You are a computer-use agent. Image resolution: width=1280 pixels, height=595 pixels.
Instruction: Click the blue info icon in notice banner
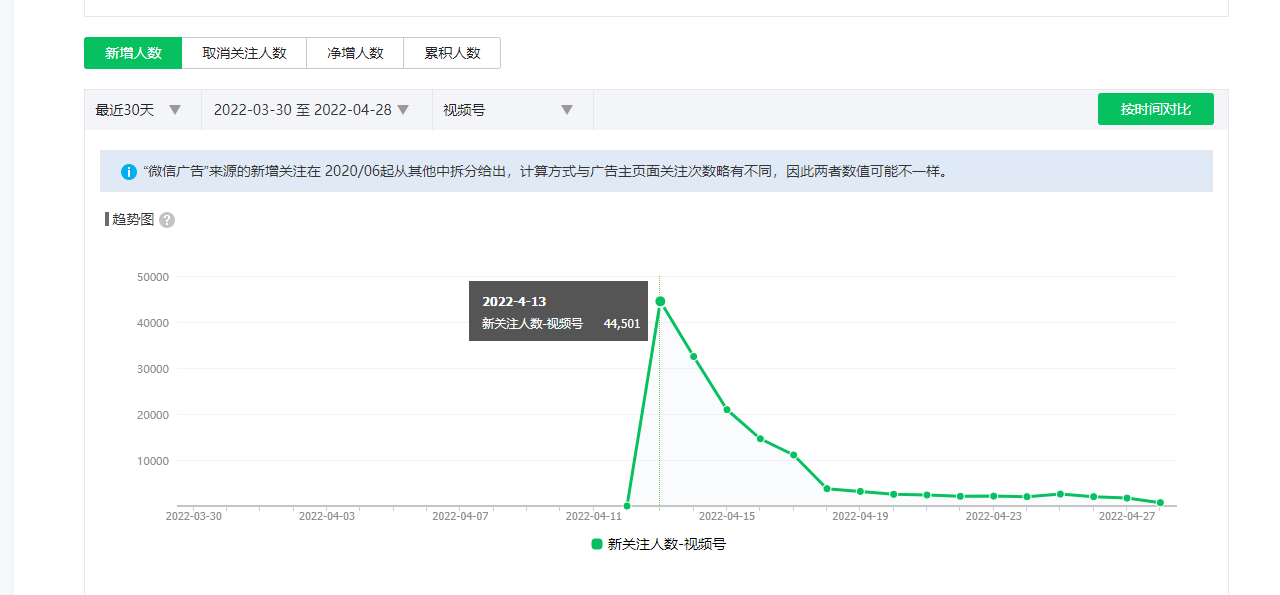[129, 172]
